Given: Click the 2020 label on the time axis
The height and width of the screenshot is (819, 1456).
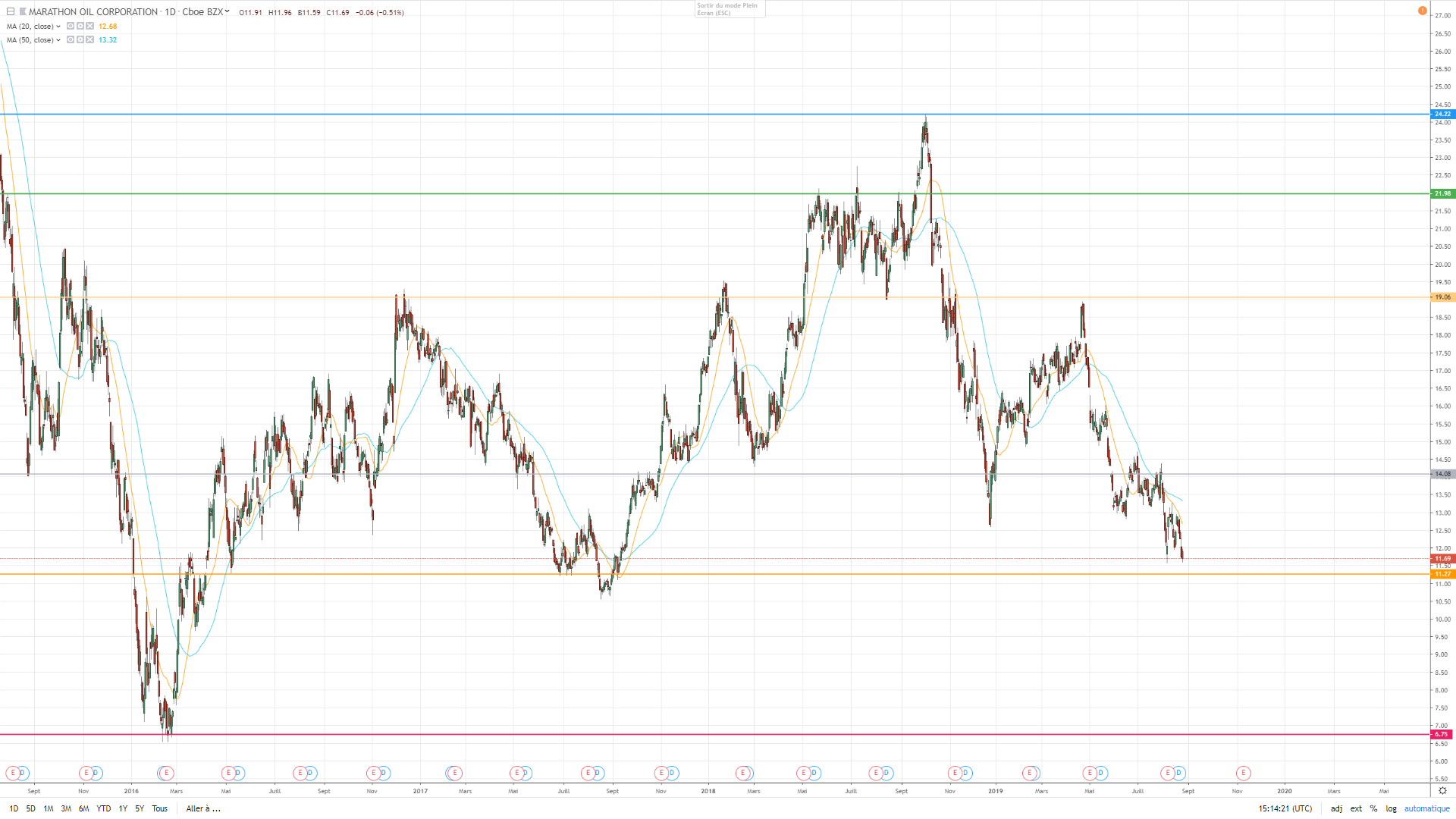Looking at the screenshot, I should [x=1285, y=791].
